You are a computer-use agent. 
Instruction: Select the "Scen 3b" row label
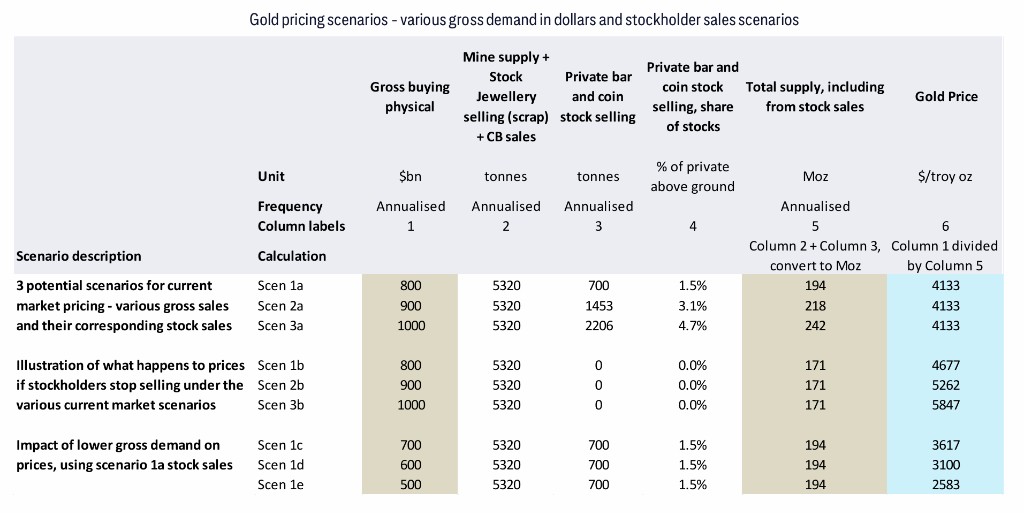click(283, 405)
